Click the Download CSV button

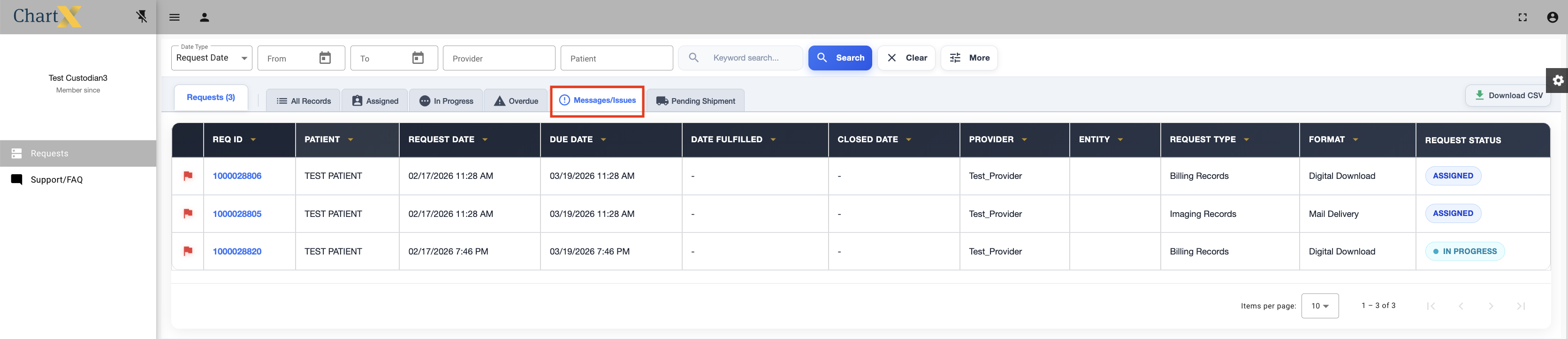point(1508,96)
